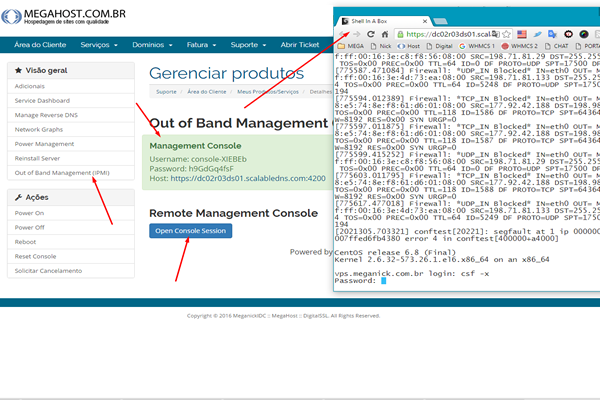The width and height of the screenshot is (600, 400).
Task: Open Manage Reverse DNS in sidebar
Action: pos(71,115)
